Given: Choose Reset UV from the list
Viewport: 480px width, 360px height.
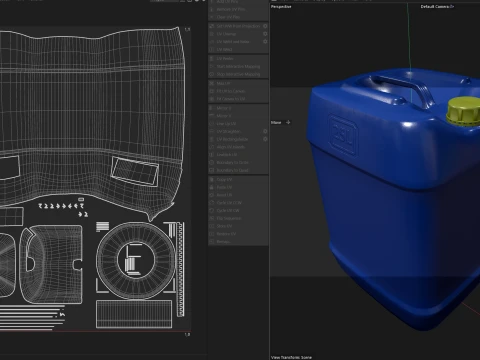Looking at the screenshot, I should (238, 195).
